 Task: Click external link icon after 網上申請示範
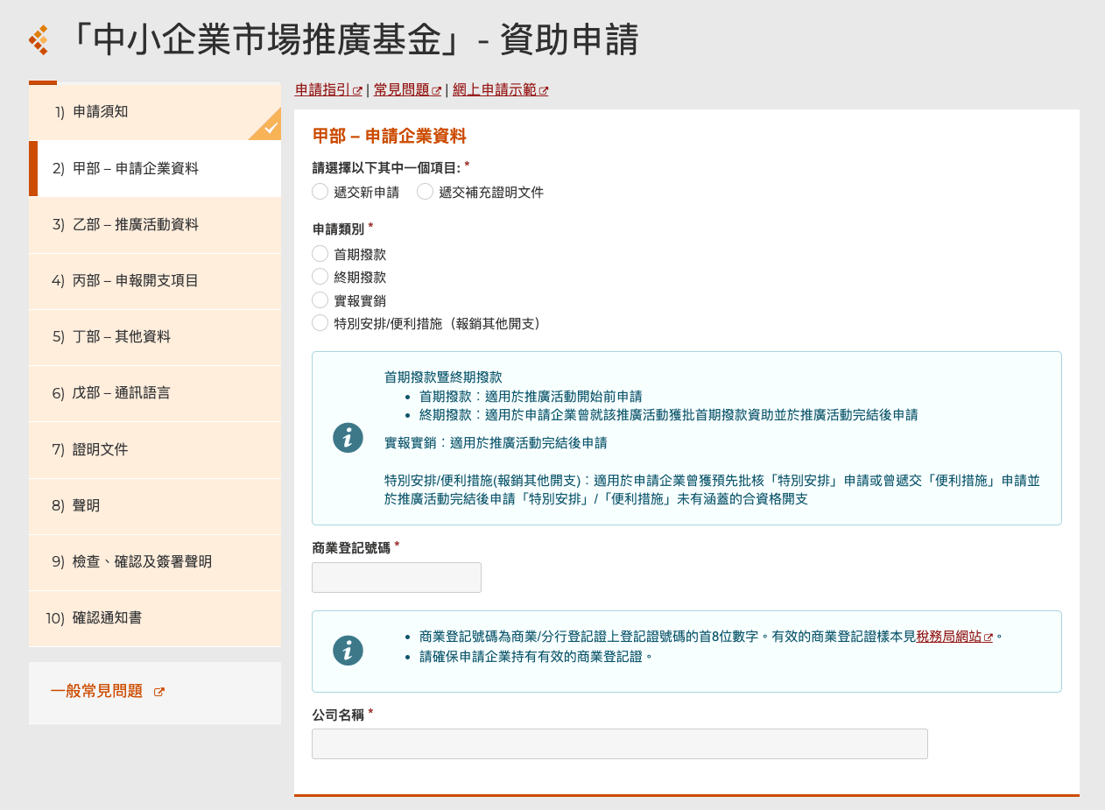click(x=544, y=91)
